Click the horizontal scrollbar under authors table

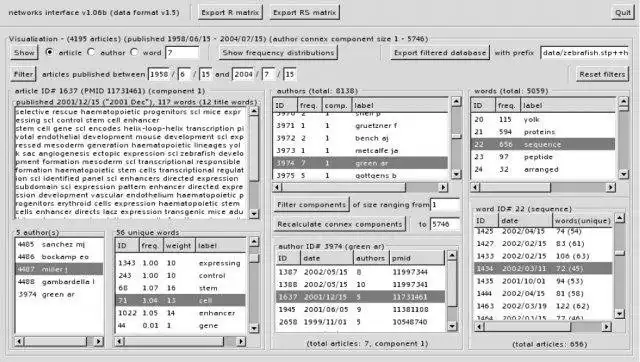click(360, 187)
